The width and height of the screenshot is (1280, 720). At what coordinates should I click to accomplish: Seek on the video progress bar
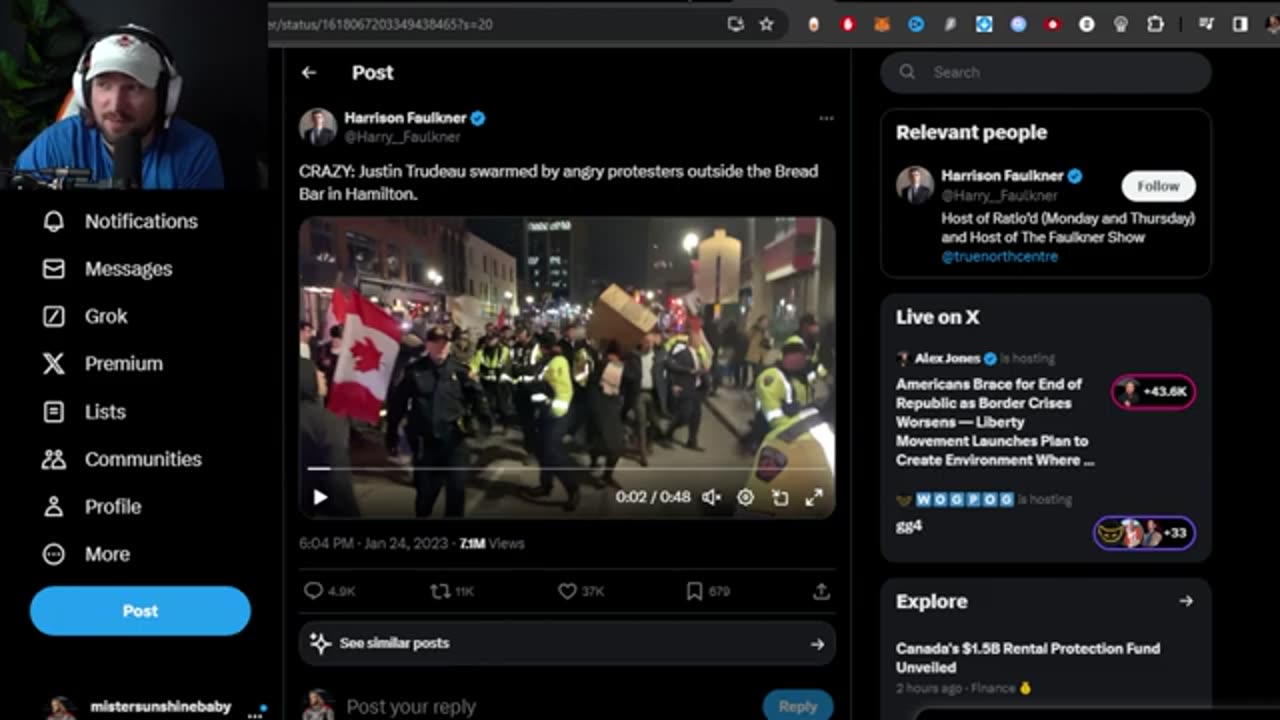pyautogui.click(x=567, y=468)
